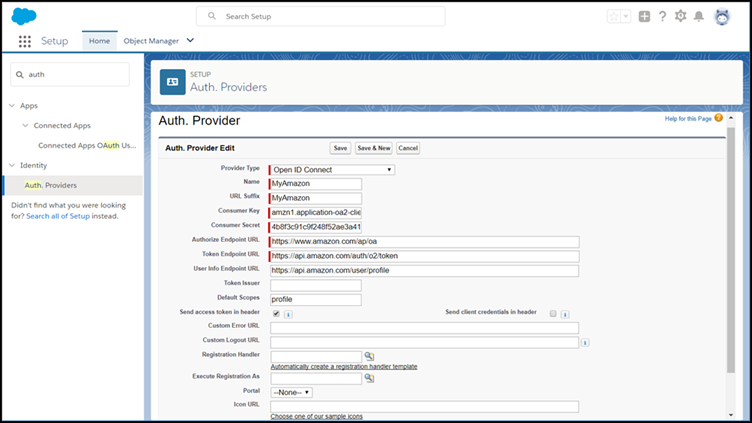Click the Consumer Key field
752x423 pixels.
pyautogui.click(x=316, y=212)
